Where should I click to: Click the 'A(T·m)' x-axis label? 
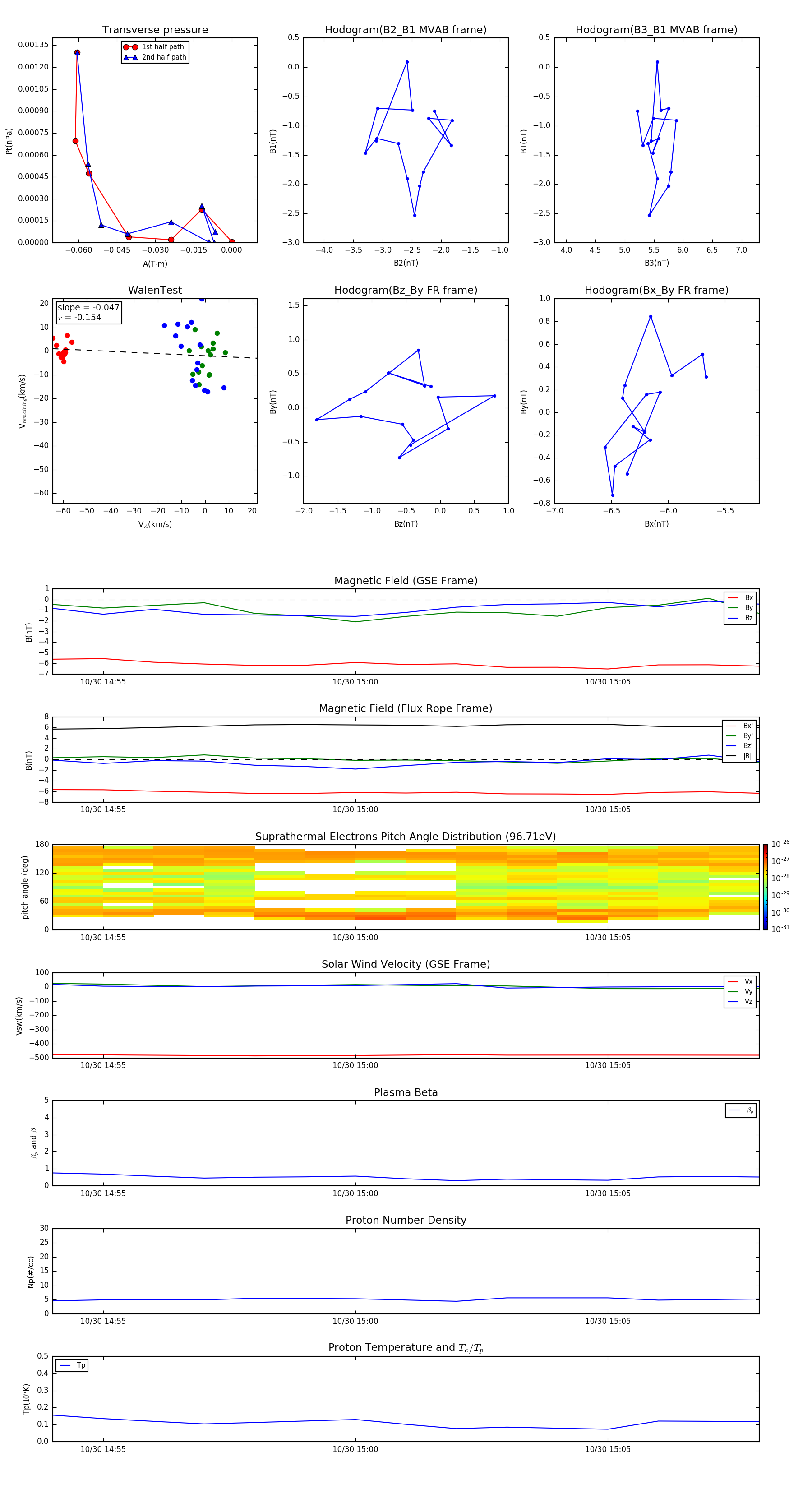pos(155,264)
